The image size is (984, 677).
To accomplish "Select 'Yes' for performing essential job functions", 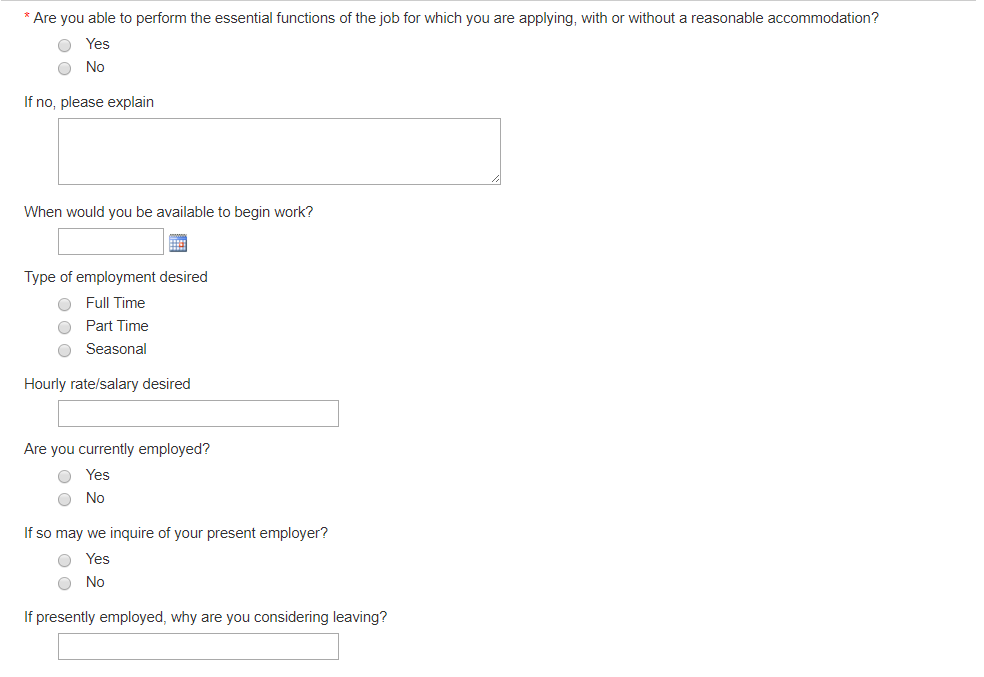I will 65,44.
